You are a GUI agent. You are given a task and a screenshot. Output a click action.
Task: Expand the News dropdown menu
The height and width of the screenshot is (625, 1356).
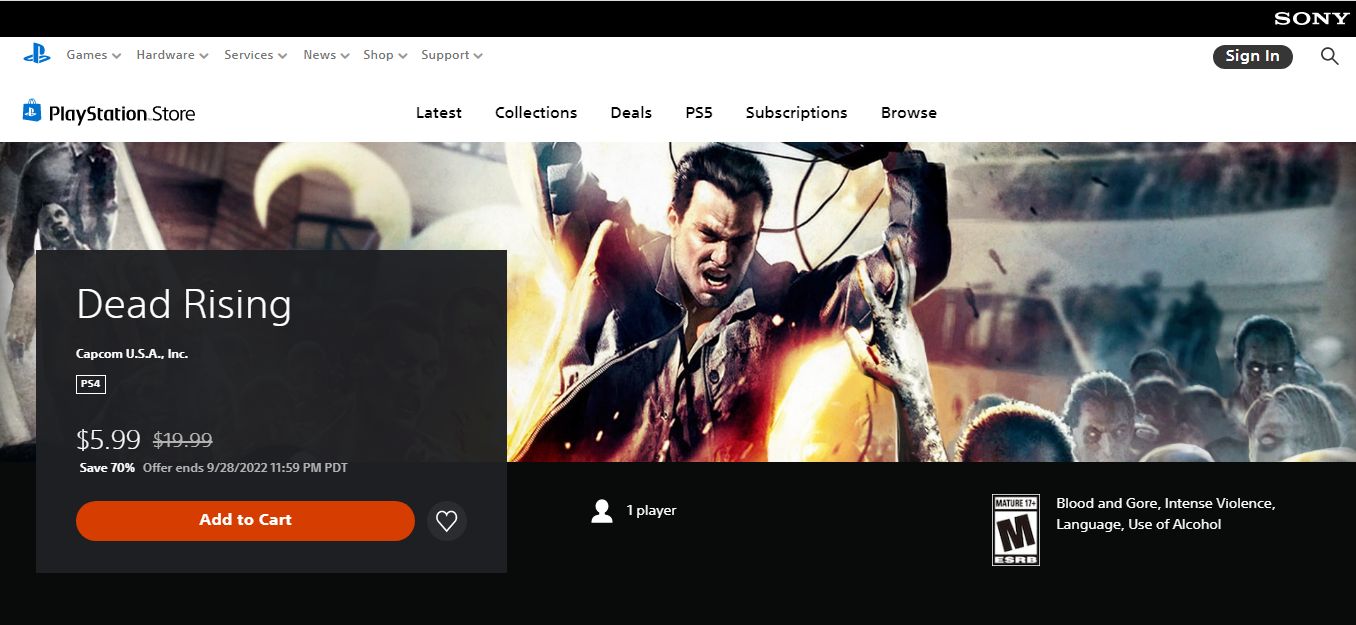[x=327, y=55]
